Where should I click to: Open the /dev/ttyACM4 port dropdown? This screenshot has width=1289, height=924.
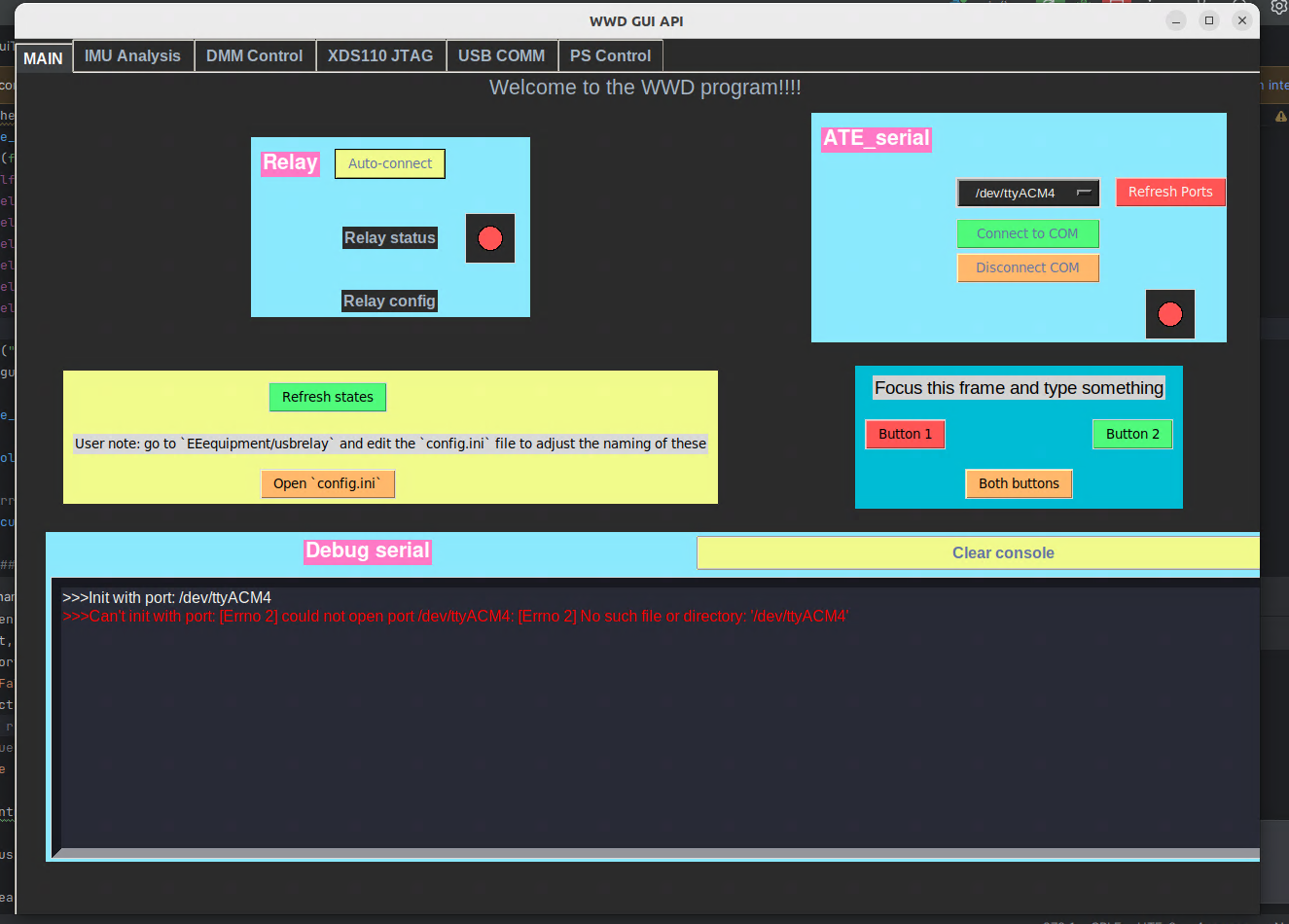(x=1028, y=193)
